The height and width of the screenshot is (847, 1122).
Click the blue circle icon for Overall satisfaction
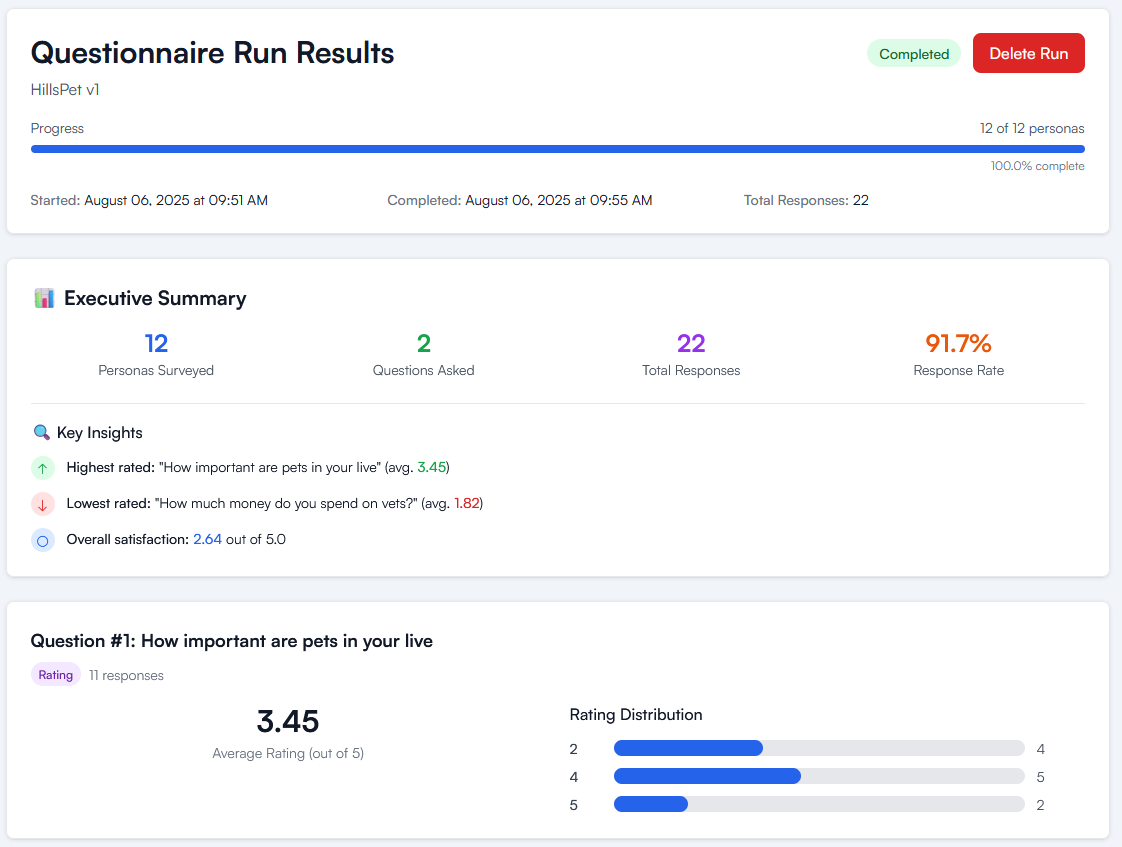pos(43,541)
